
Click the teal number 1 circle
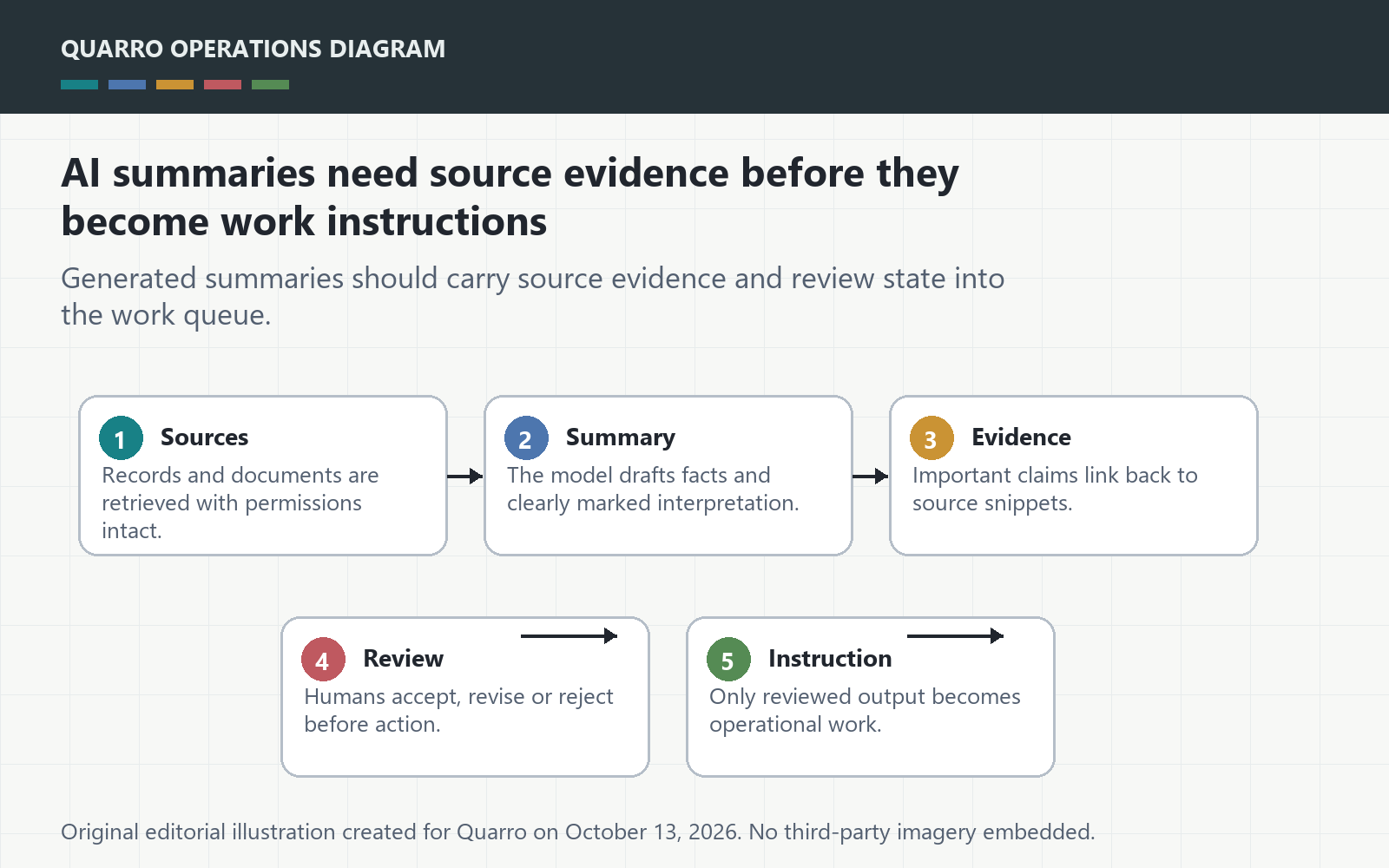pos(121,438)
